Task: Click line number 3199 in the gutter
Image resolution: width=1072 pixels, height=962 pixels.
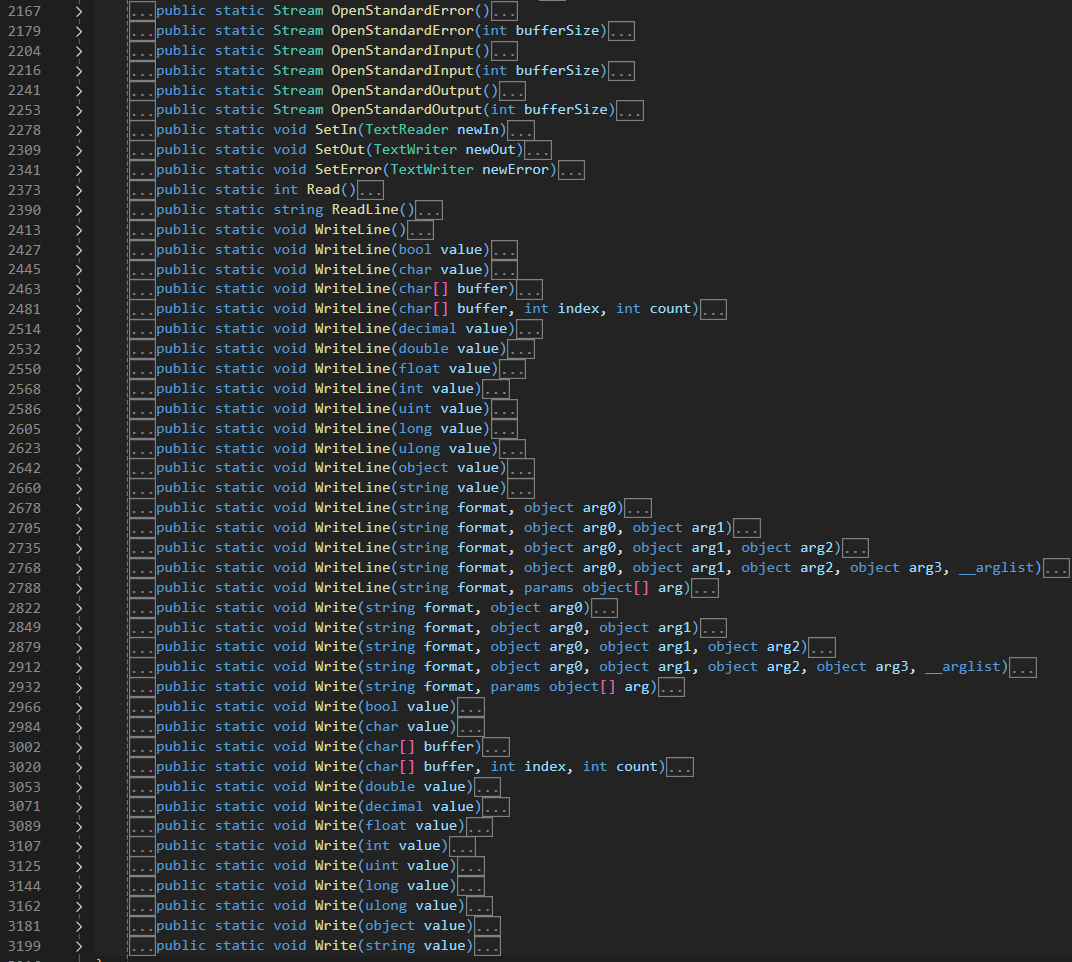Action: click(25, 946)
